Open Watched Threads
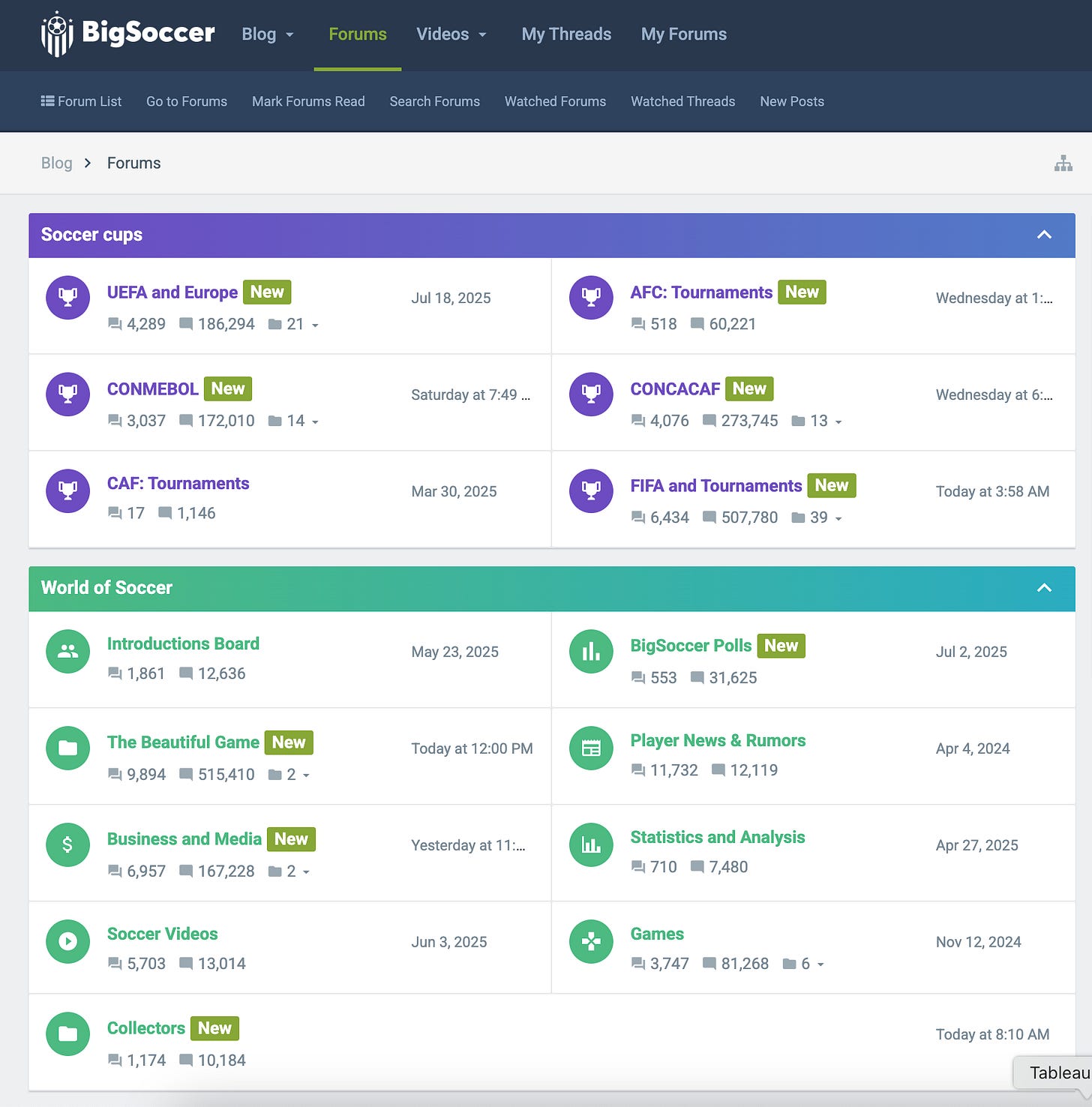 (682, 101)
